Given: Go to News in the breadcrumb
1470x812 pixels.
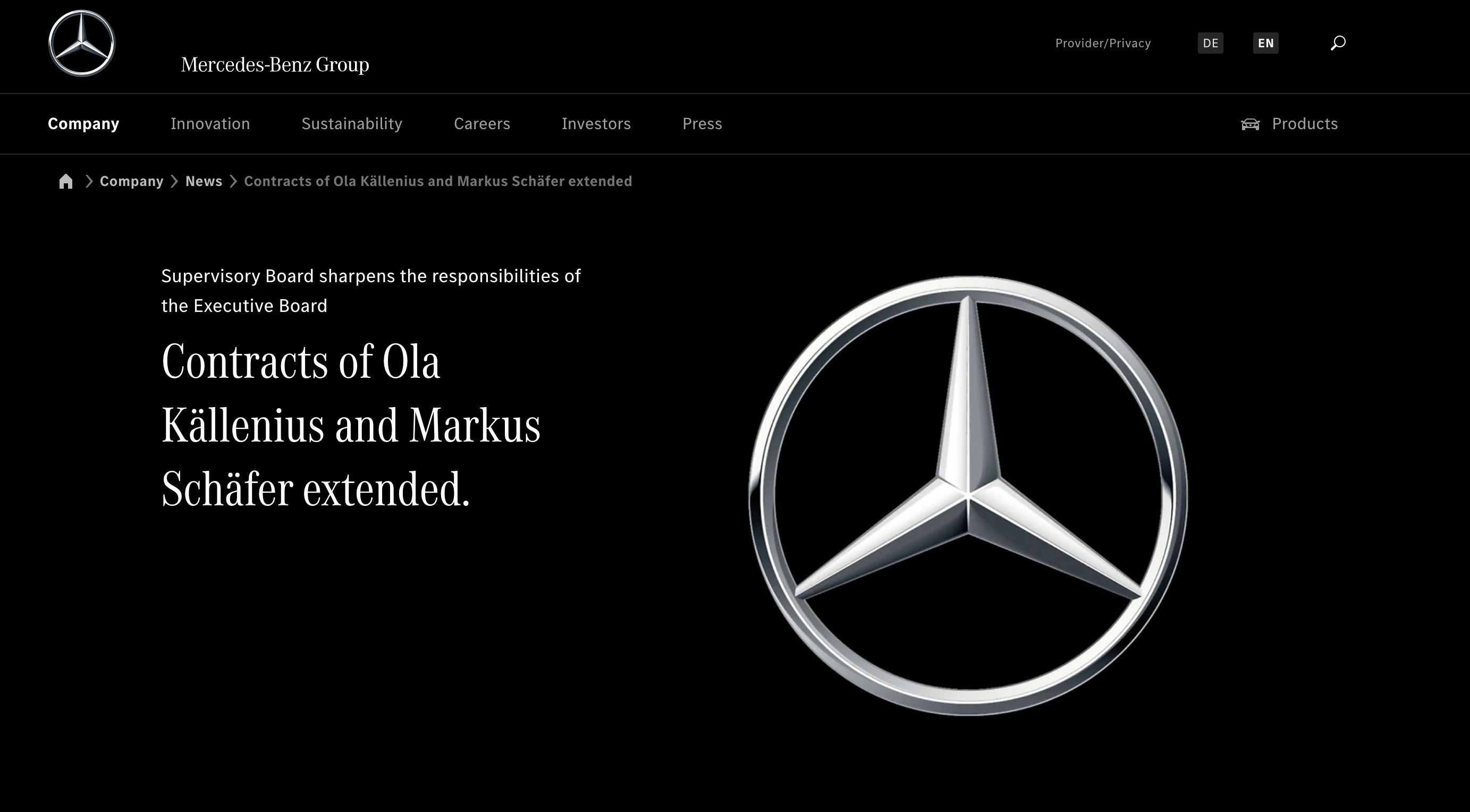Looking at the screenshot, I should click(x=204, y=181).
